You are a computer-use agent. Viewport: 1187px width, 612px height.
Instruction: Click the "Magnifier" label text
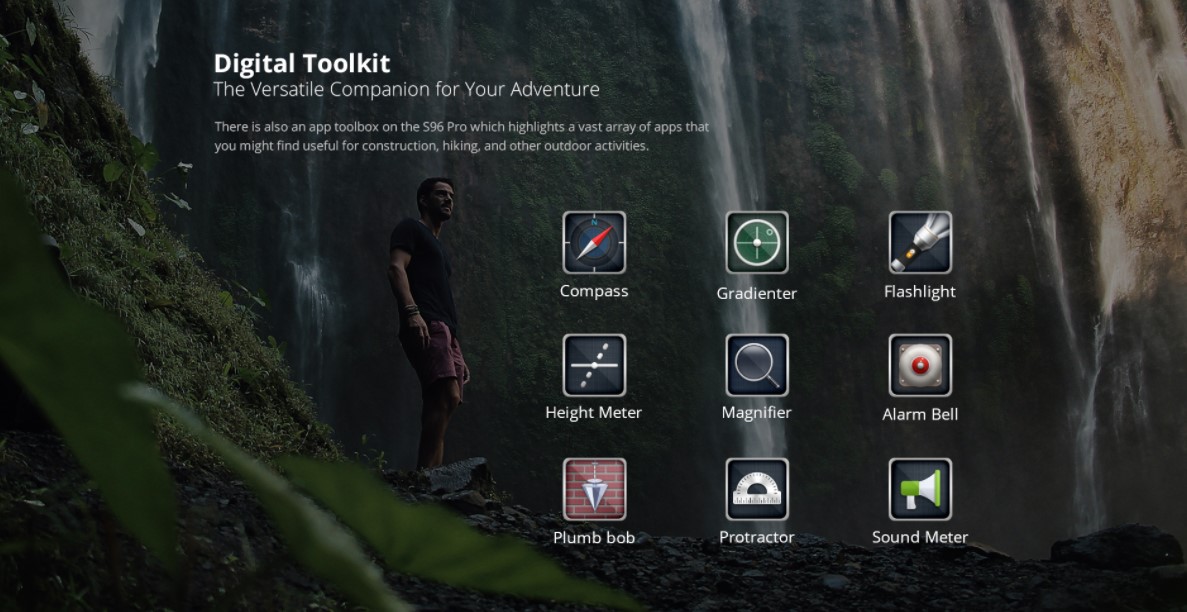pyautogui.click(x=756, y=413)
